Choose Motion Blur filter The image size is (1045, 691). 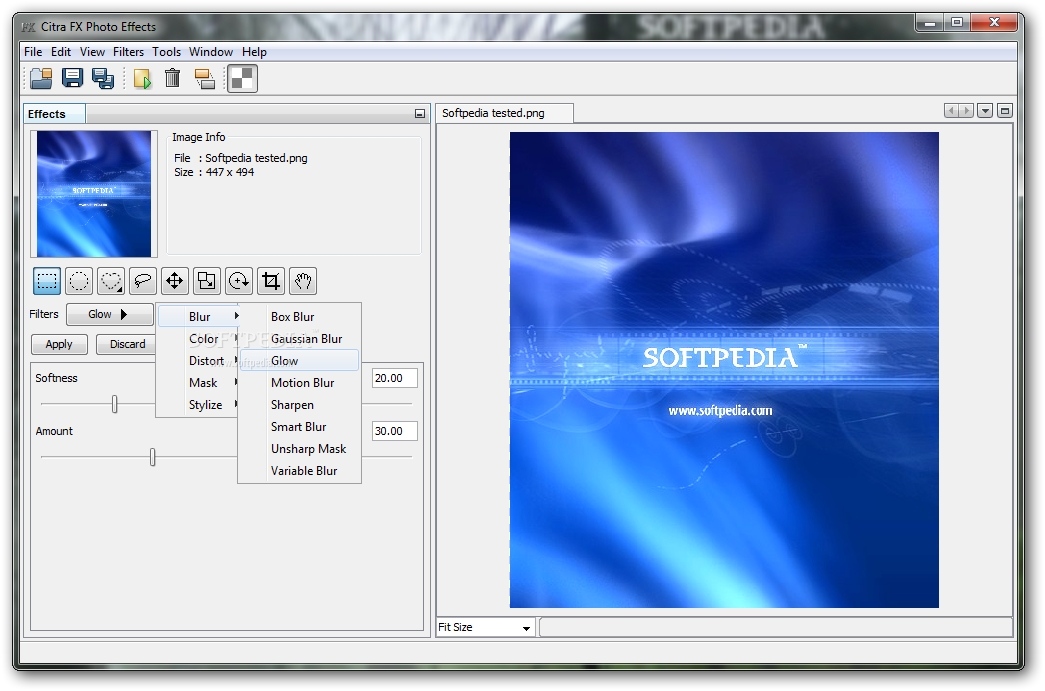coord(299,382)
